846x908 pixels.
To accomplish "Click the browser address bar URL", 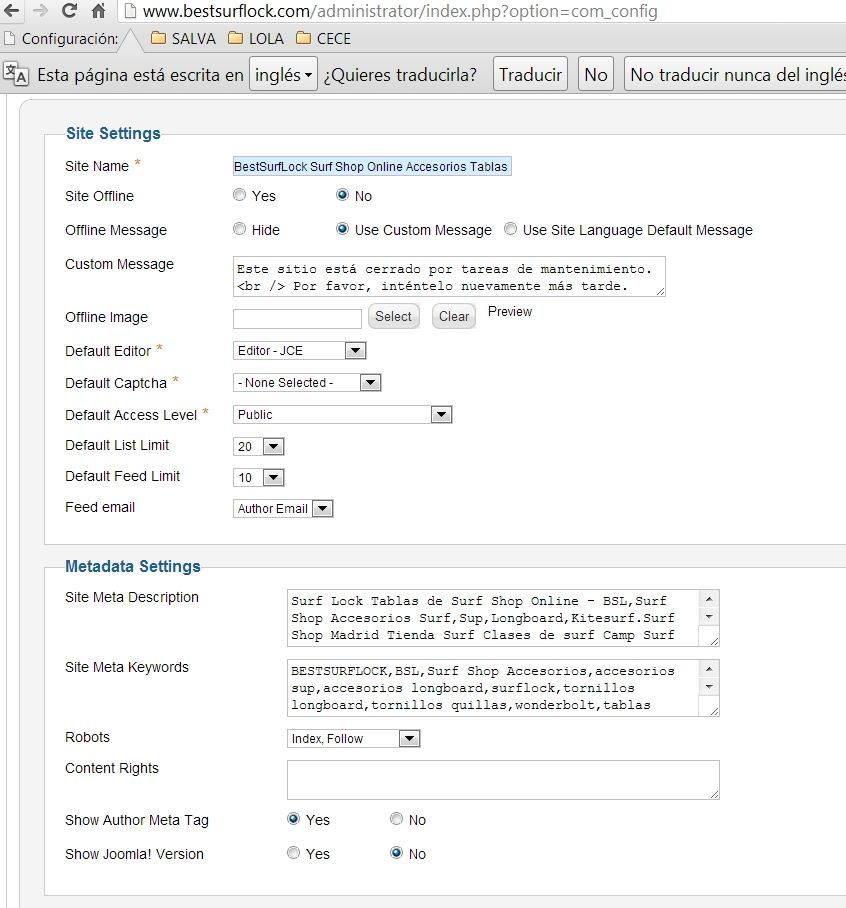I will 400,11.
